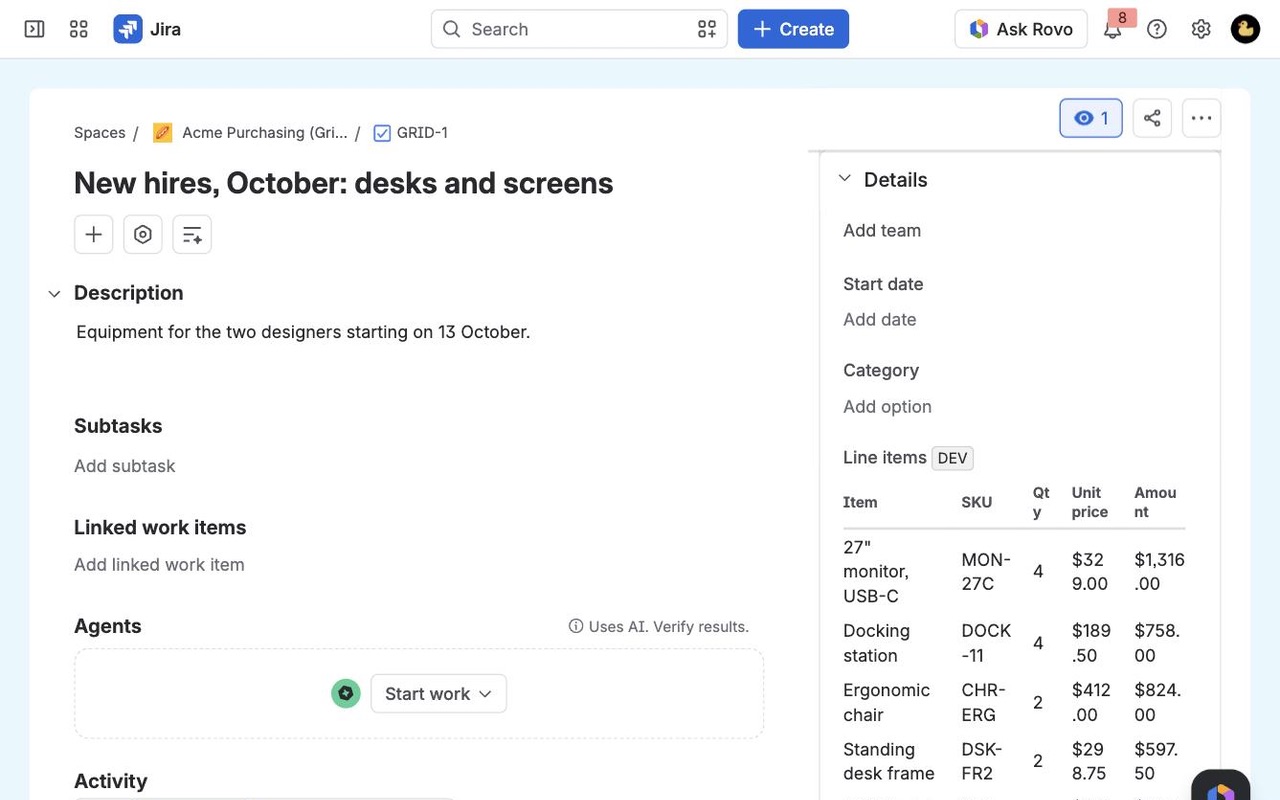1280x800 pixels.
Task: Select a Category via Add option
Action: [x=887, y=406]
